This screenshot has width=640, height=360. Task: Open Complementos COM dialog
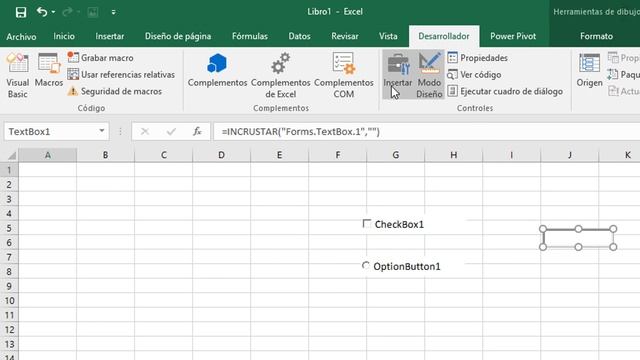344,75
